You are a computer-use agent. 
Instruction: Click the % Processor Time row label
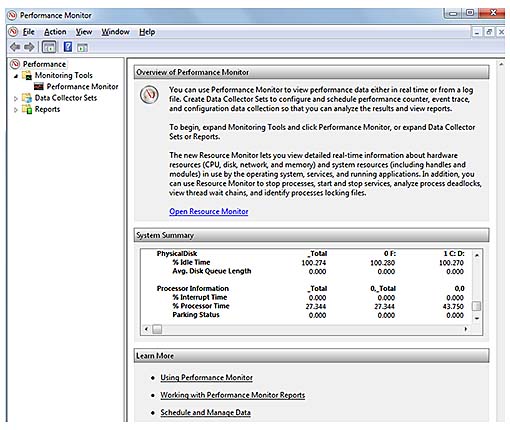pos(201,306)
